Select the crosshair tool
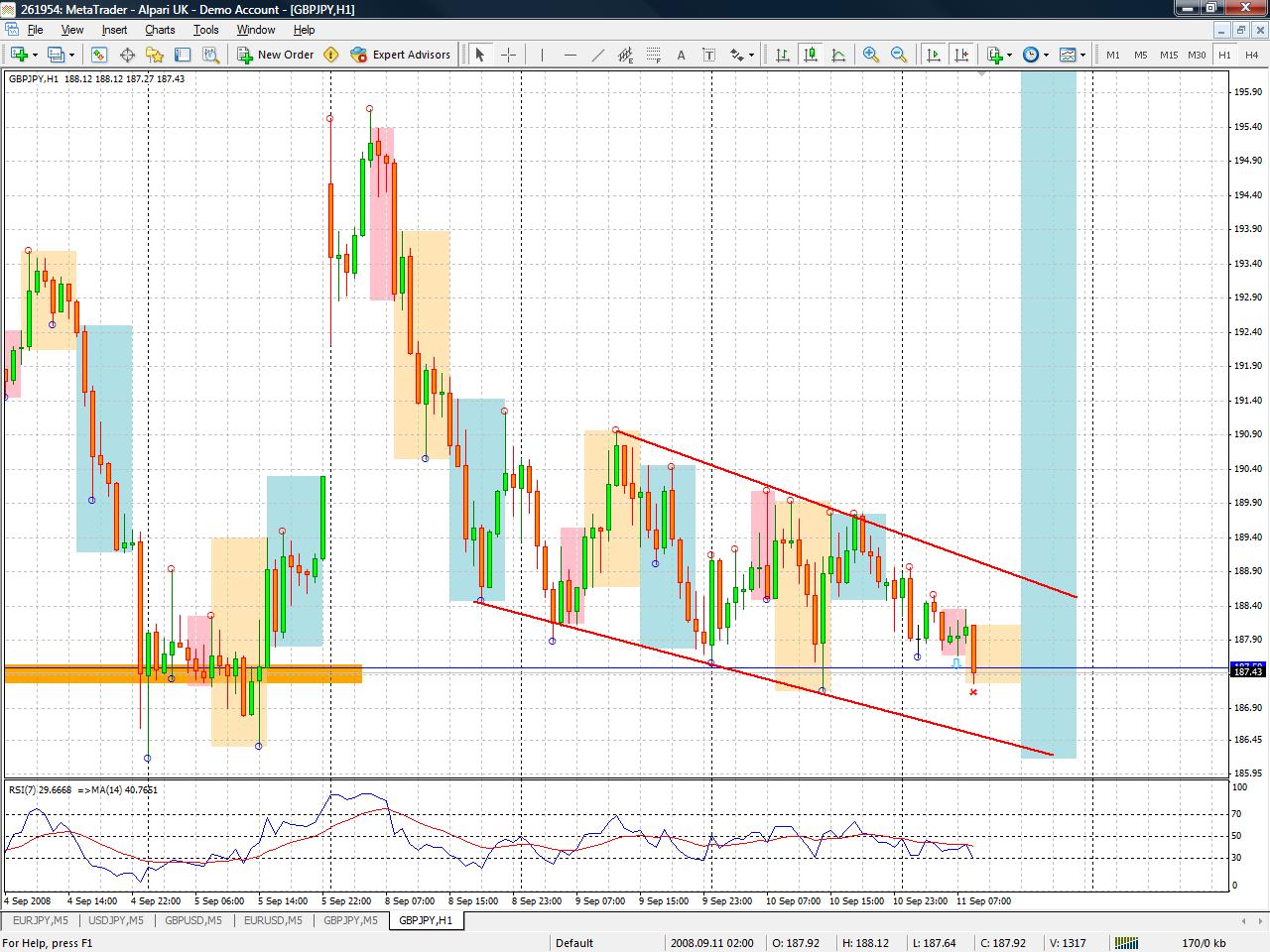1270x952 pixels. (509, 55)
